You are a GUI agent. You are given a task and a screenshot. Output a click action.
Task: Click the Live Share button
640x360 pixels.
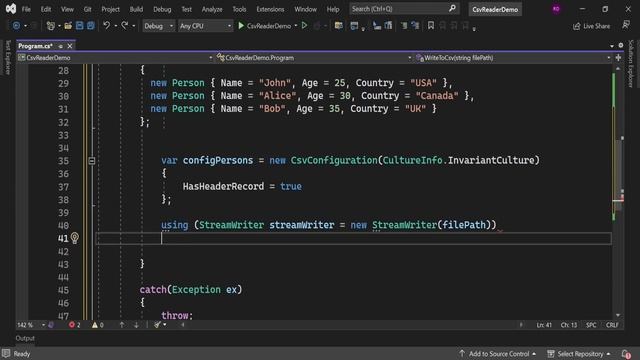click(x=591, y=26)
